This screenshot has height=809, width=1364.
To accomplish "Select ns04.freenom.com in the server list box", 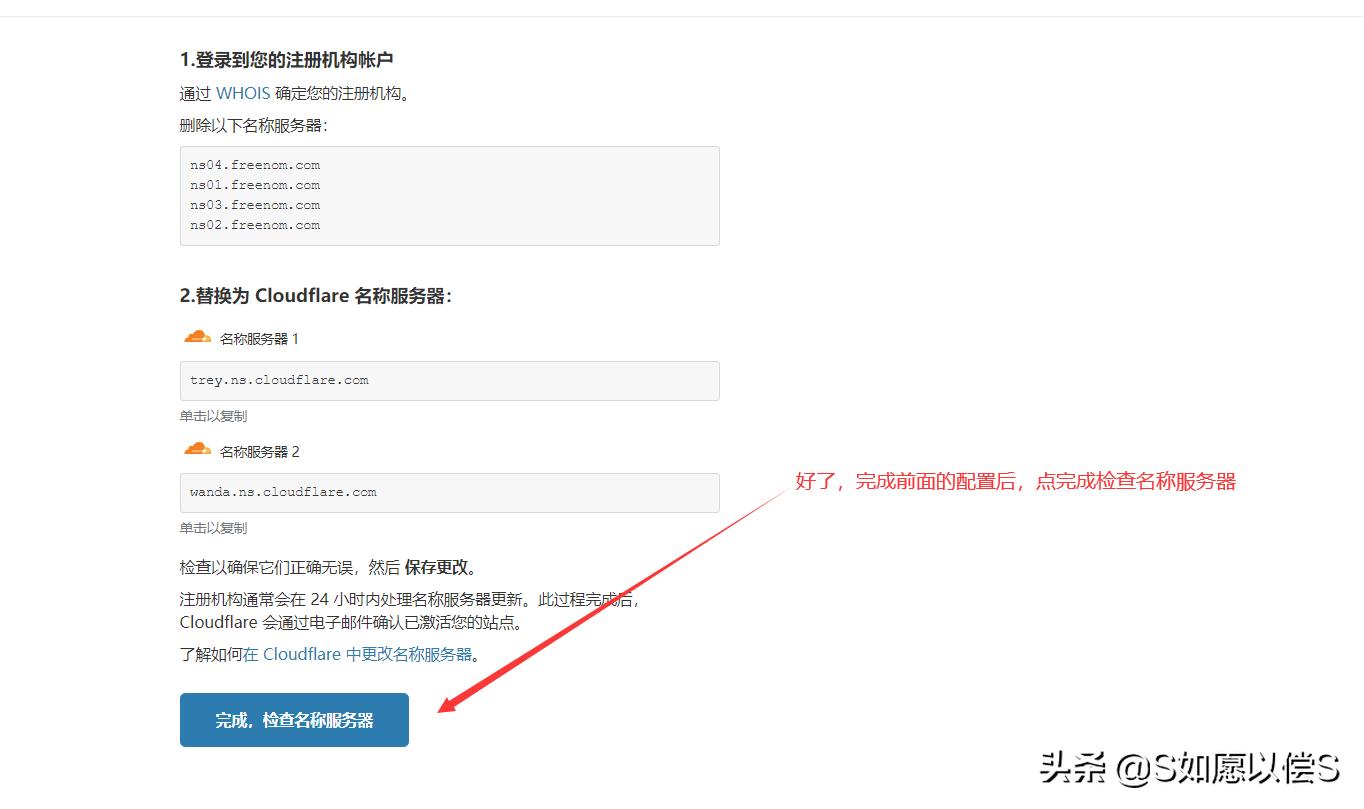I will click(253, 164).
